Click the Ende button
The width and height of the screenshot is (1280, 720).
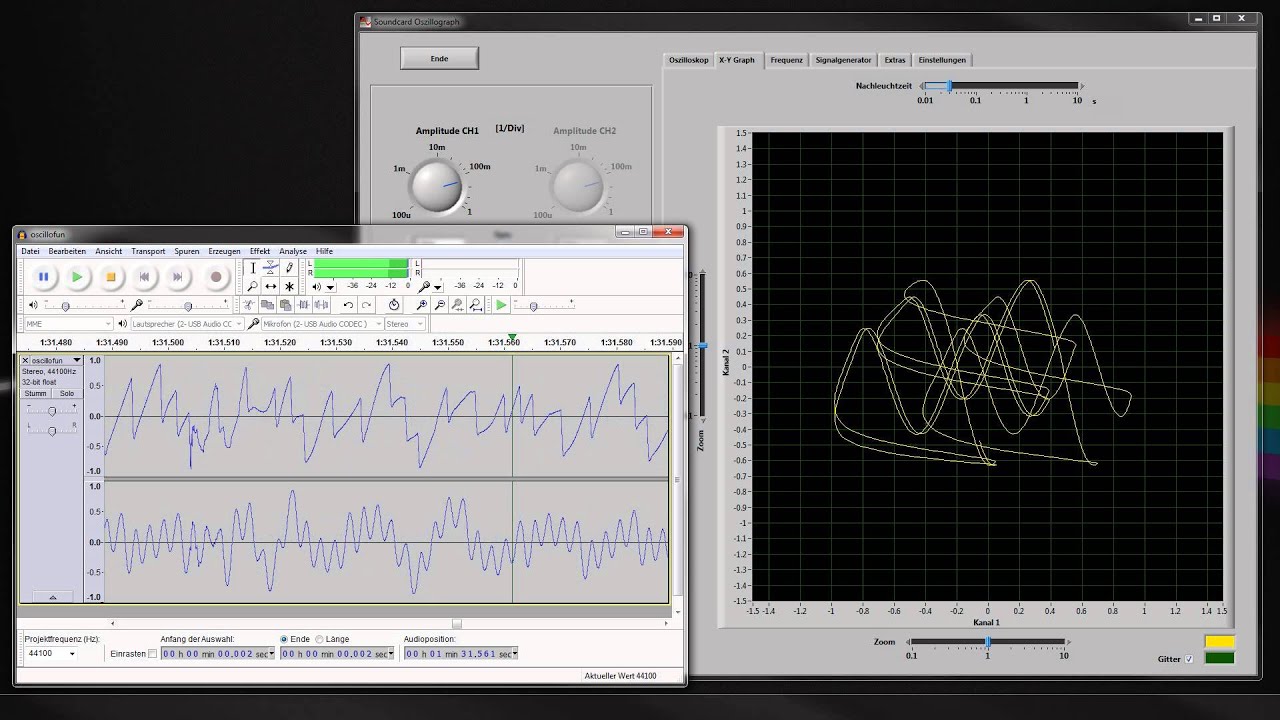coord(439,59)
